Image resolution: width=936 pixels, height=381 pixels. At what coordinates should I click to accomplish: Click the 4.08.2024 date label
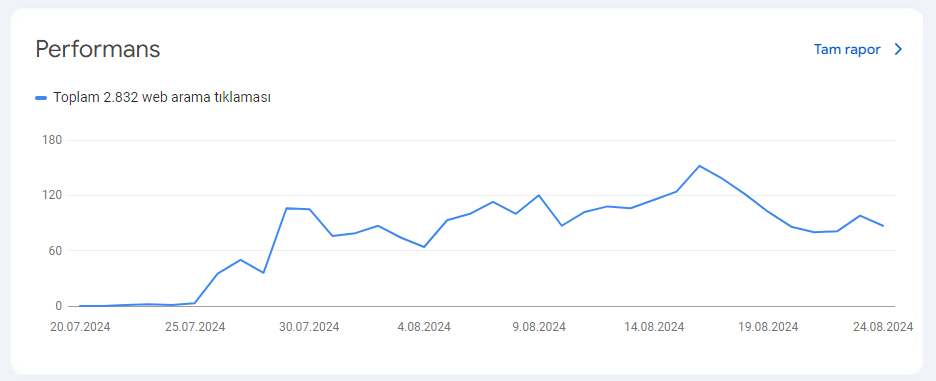(424, 327)
